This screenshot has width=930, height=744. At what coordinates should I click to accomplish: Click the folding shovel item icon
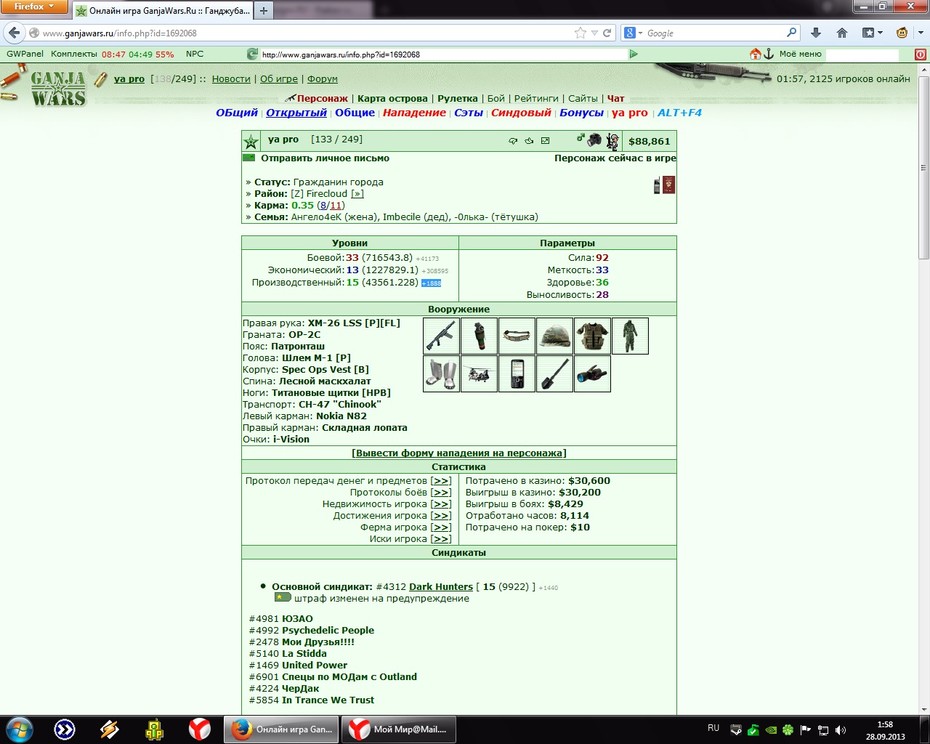point(555,374)
